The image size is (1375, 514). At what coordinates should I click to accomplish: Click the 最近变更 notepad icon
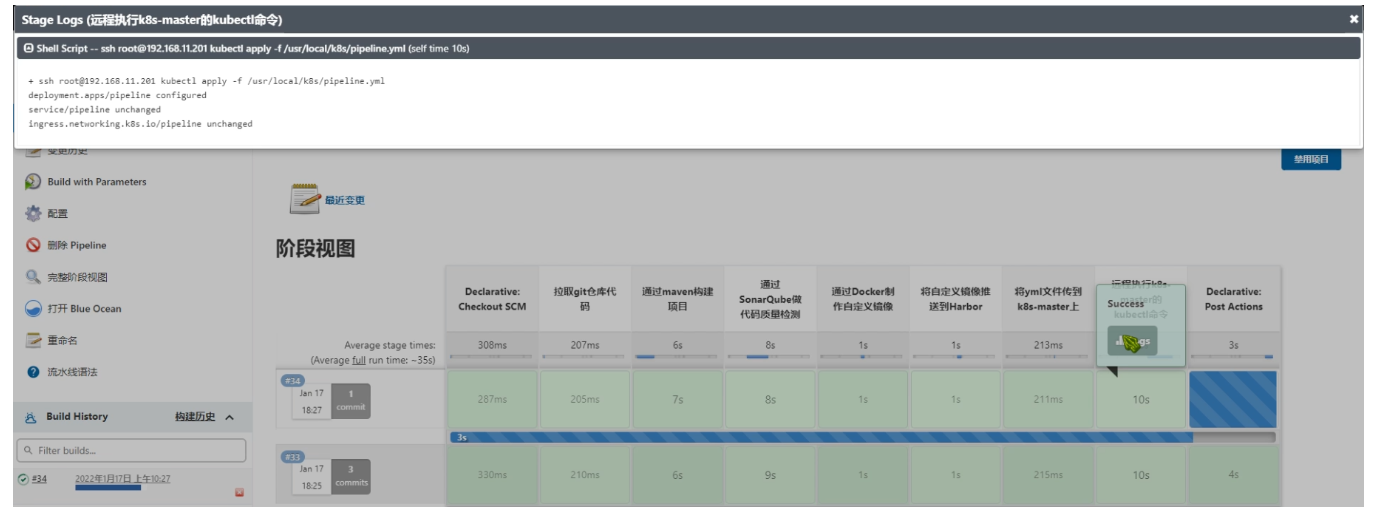[x=305, y=199]
